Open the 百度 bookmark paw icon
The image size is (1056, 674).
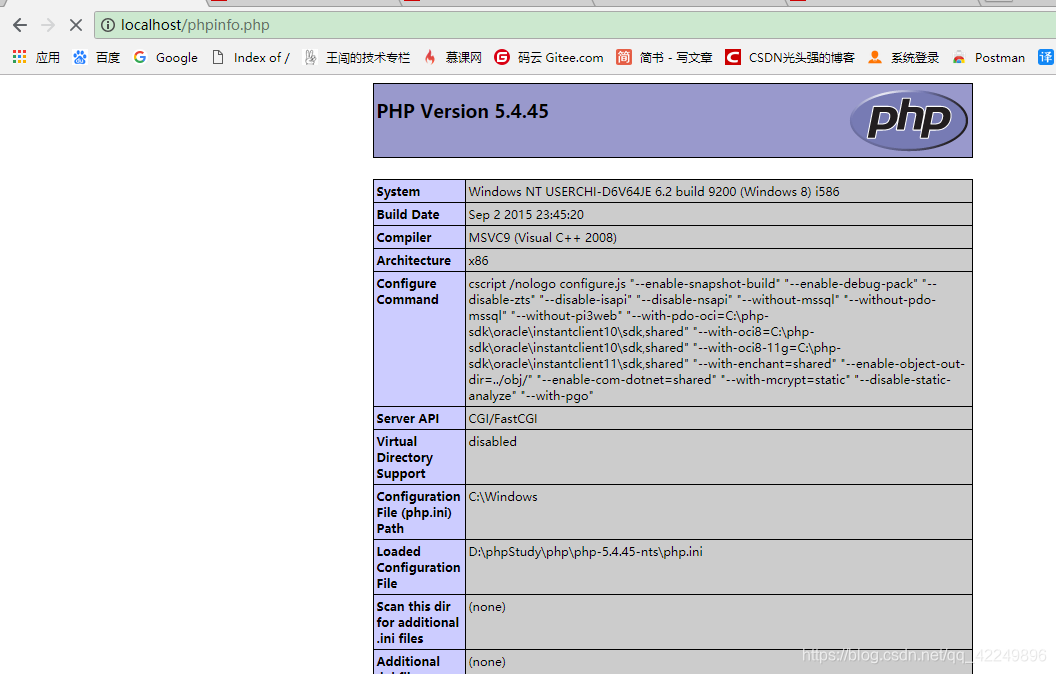point(80,57)
